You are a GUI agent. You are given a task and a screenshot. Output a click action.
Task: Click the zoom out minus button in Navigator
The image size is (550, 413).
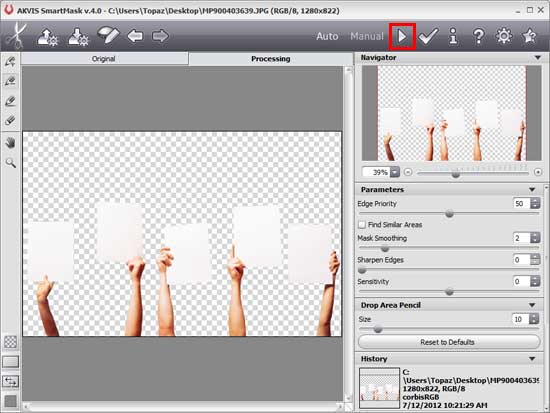(408, 172)
